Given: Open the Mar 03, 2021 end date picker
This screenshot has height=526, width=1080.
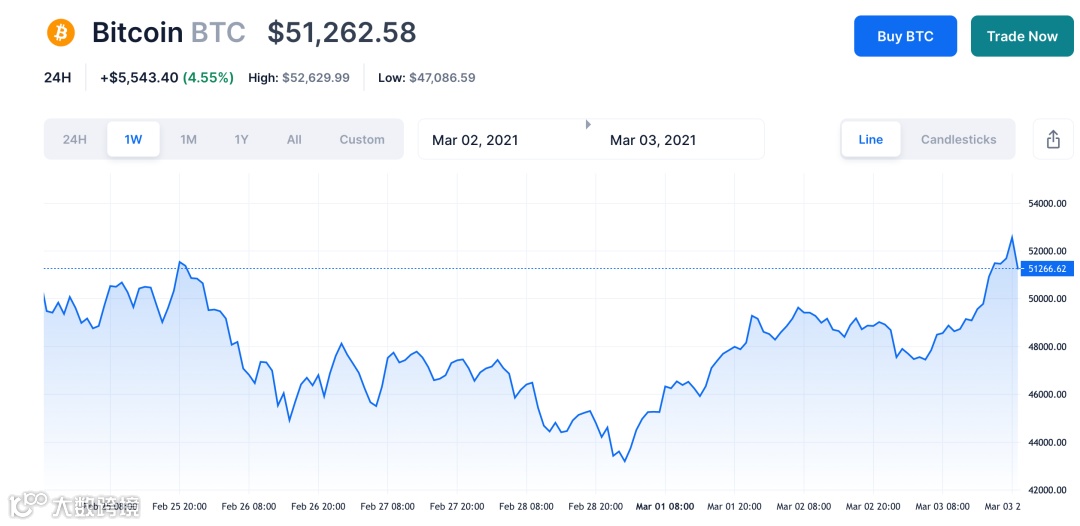Looking at the screenshot, I should (x=653, y=140).
